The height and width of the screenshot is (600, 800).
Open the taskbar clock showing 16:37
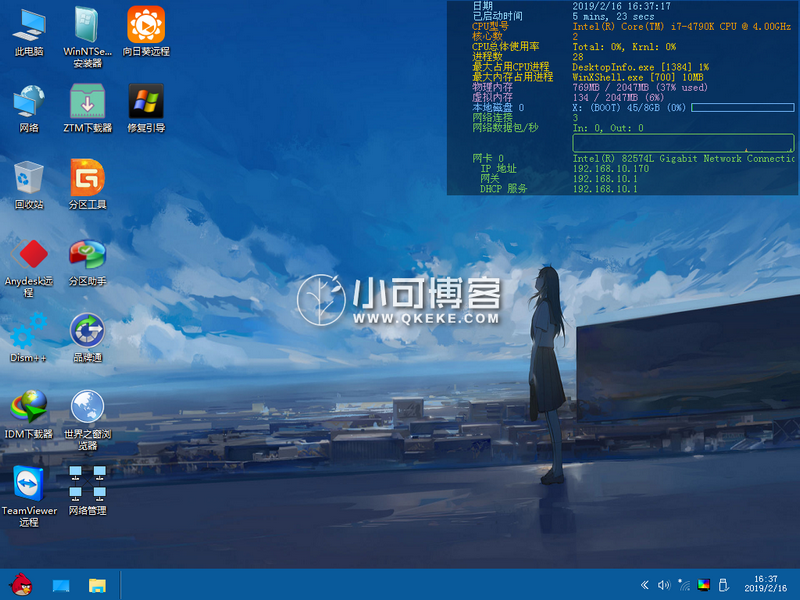point(765,584)
